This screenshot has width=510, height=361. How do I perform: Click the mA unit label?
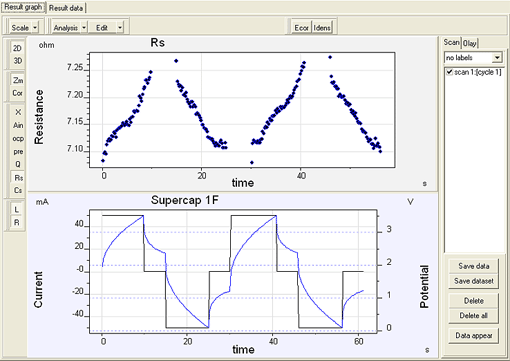tap(42, 202)
